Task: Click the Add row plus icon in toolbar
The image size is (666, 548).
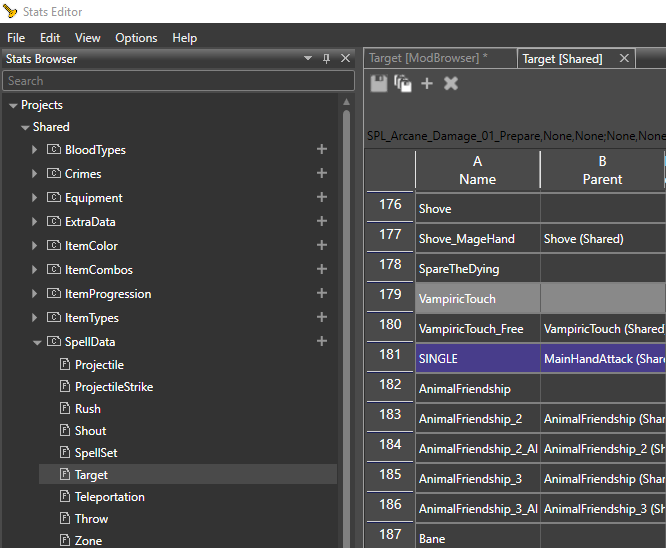Action: 427,84
